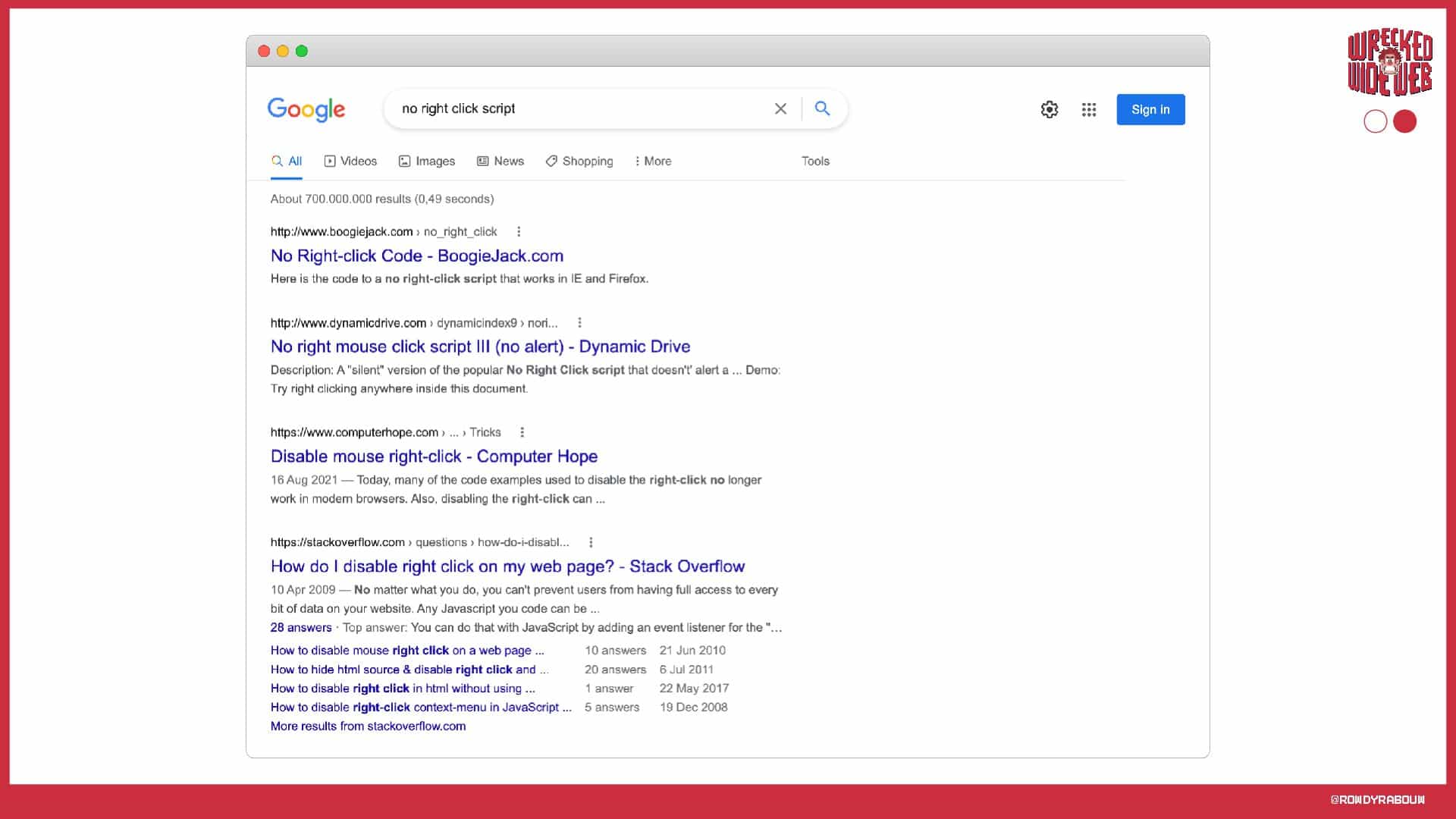The image size is (1456, 819).
Task: Click the blue search magnifier icon
Action: pos(822,108)
